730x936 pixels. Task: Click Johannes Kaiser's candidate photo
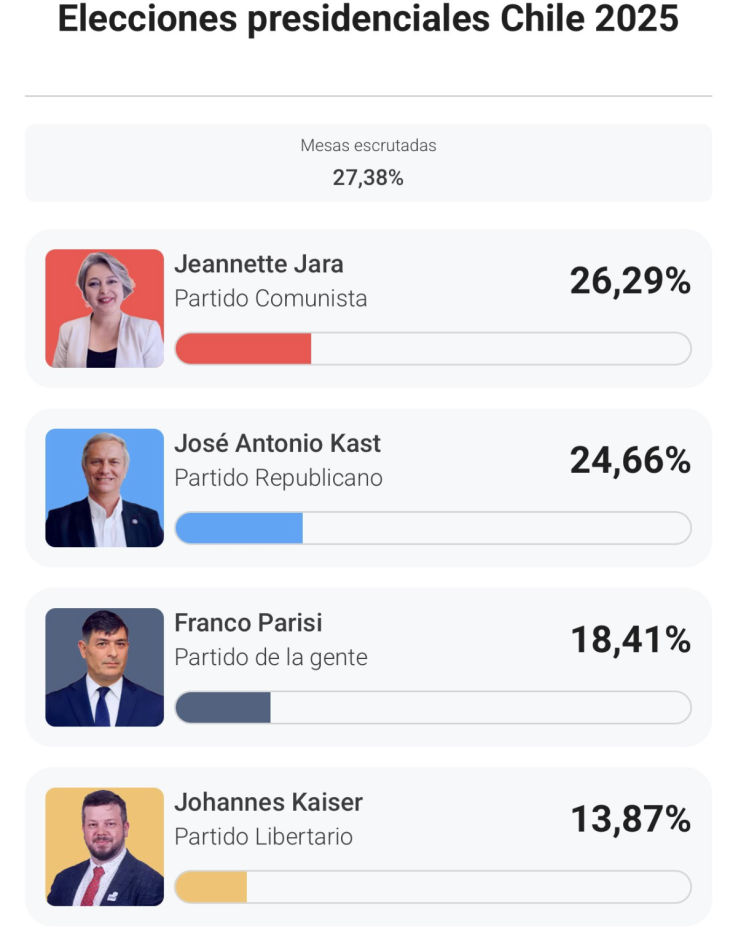click(x=104, y=846)
